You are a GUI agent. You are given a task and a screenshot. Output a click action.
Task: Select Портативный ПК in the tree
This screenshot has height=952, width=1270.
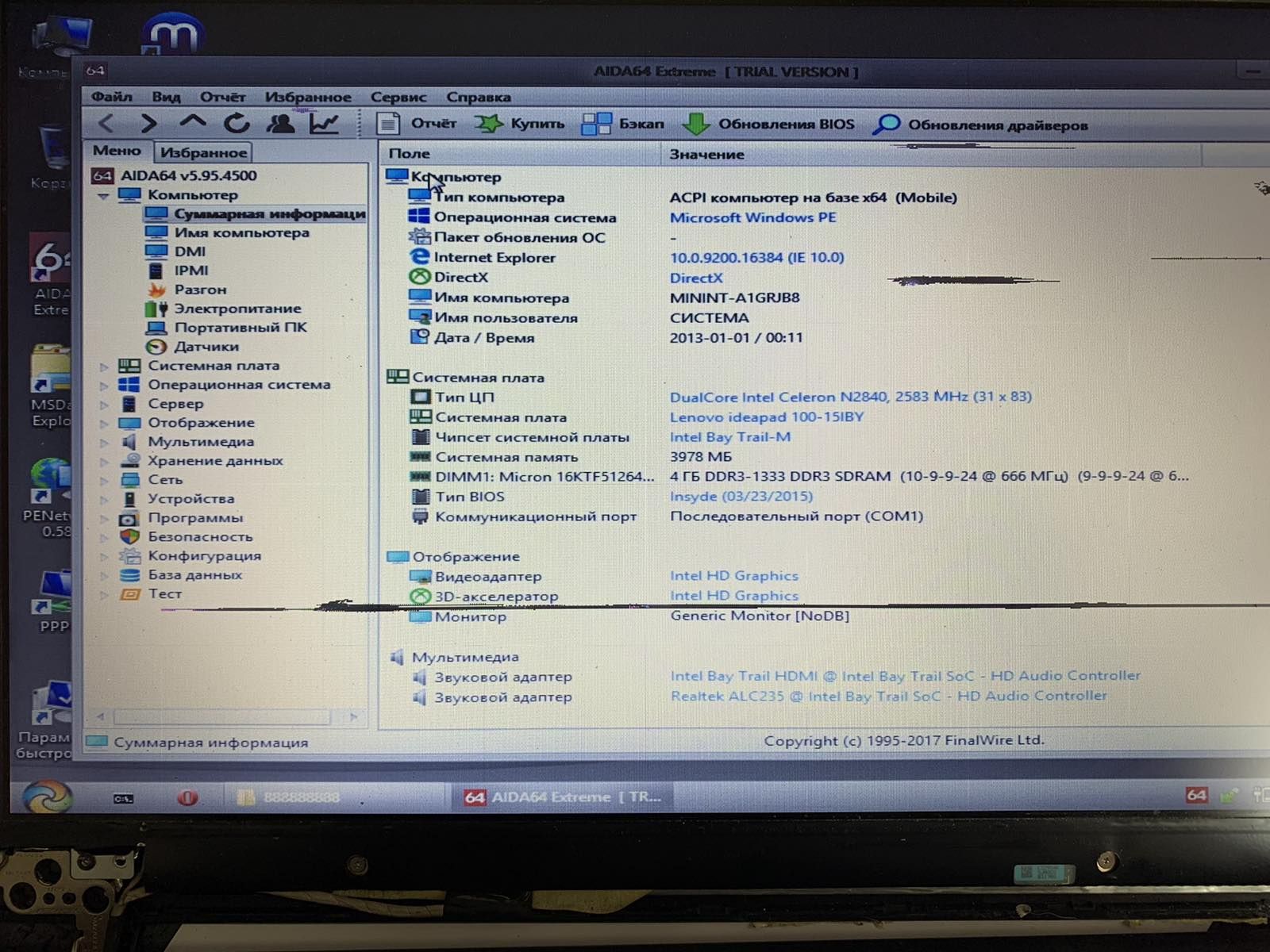tap(241, 328)
